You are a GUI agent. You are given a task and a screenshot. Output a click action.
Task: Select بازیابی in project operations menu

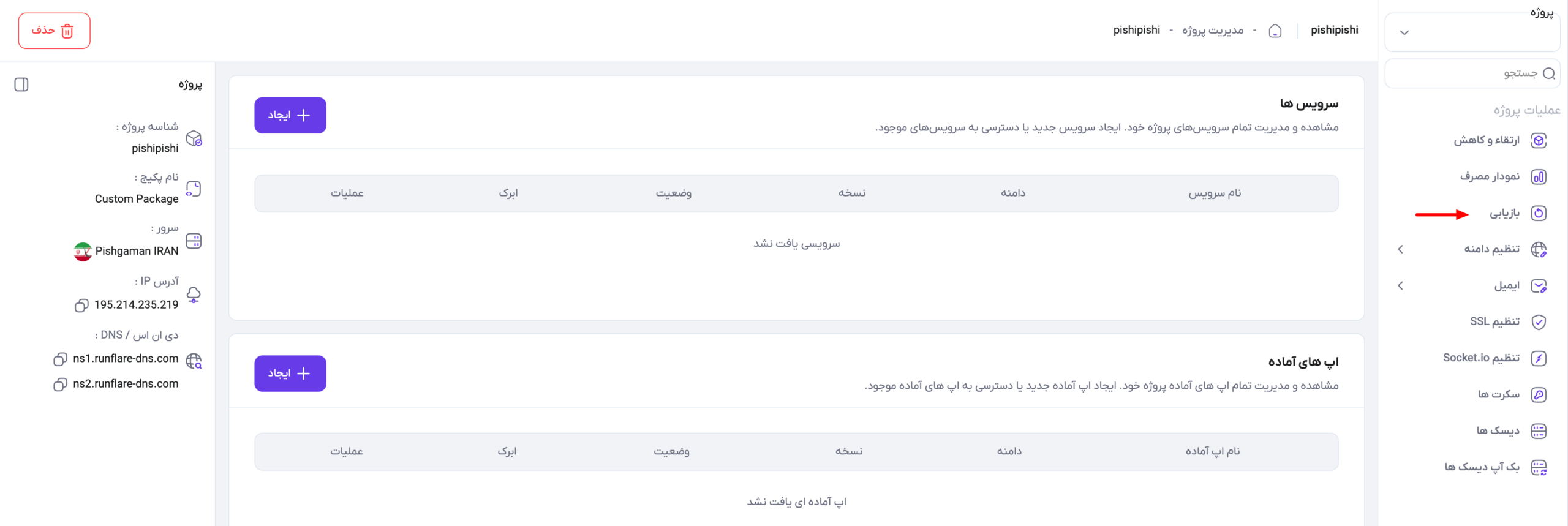1505,213
